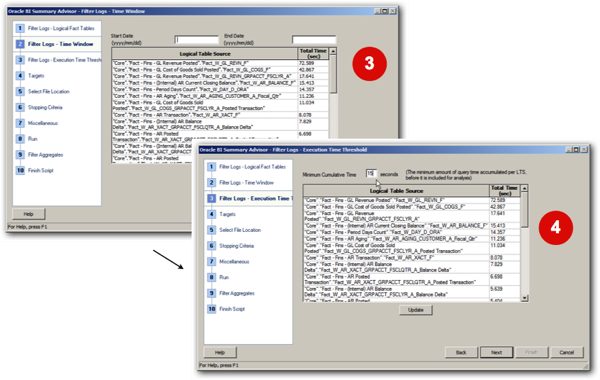Click Total Time (sec) header in Execution Time Threshold window
Viewport: 600px width, 380px height.
point(505,191)
